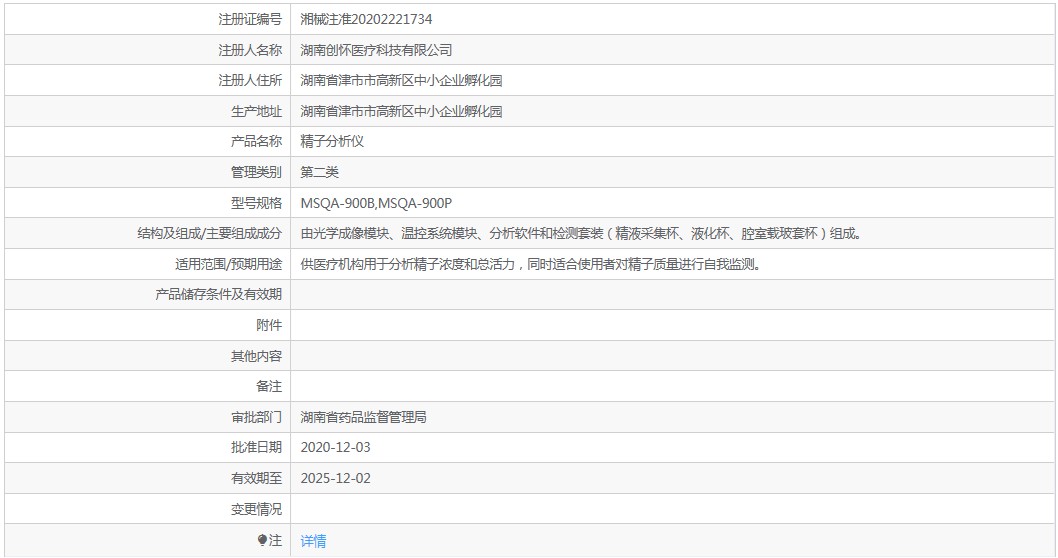Open the 详情 link in the 注 row
Screen dimensions: 1058x558
(313, 540)
